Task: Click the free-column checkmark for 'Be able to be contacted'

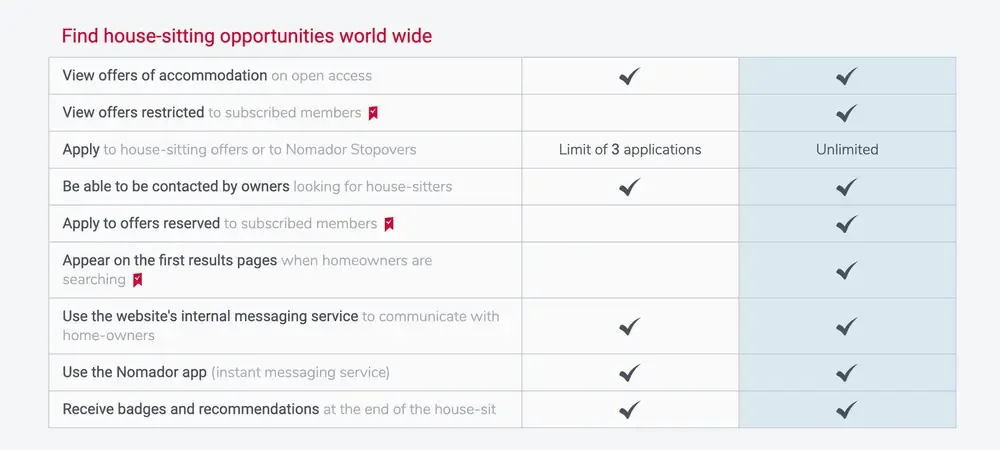Action: pyautogui.click(x=629, y=187)
